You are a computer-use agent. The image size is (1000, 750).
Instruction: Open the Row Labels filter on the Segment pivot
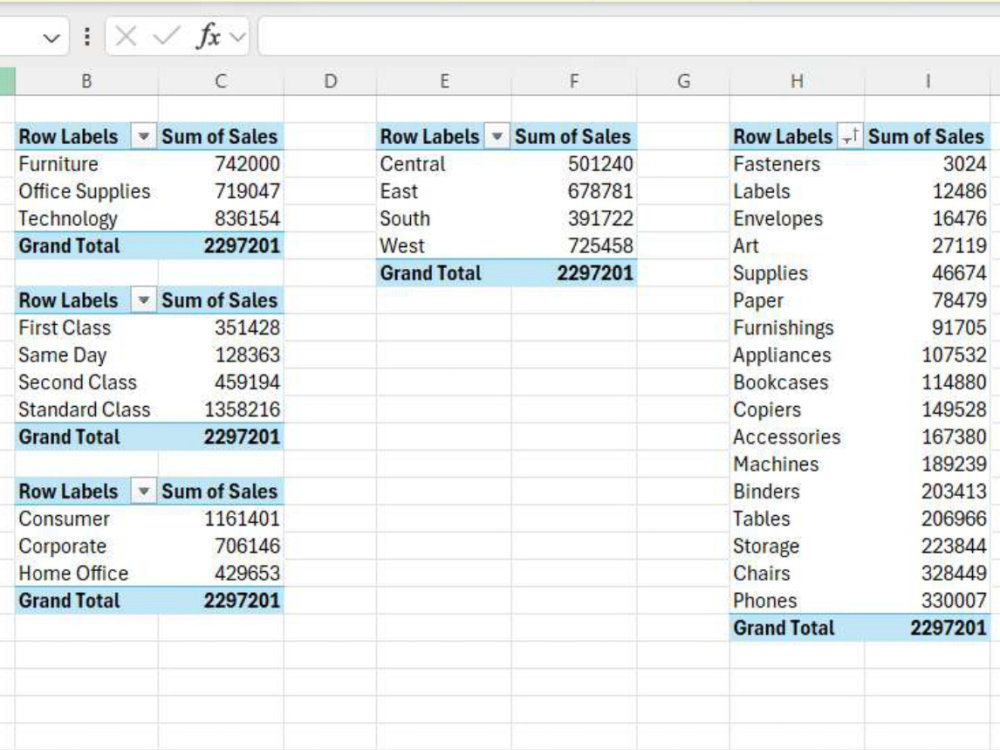click(144, 491)
